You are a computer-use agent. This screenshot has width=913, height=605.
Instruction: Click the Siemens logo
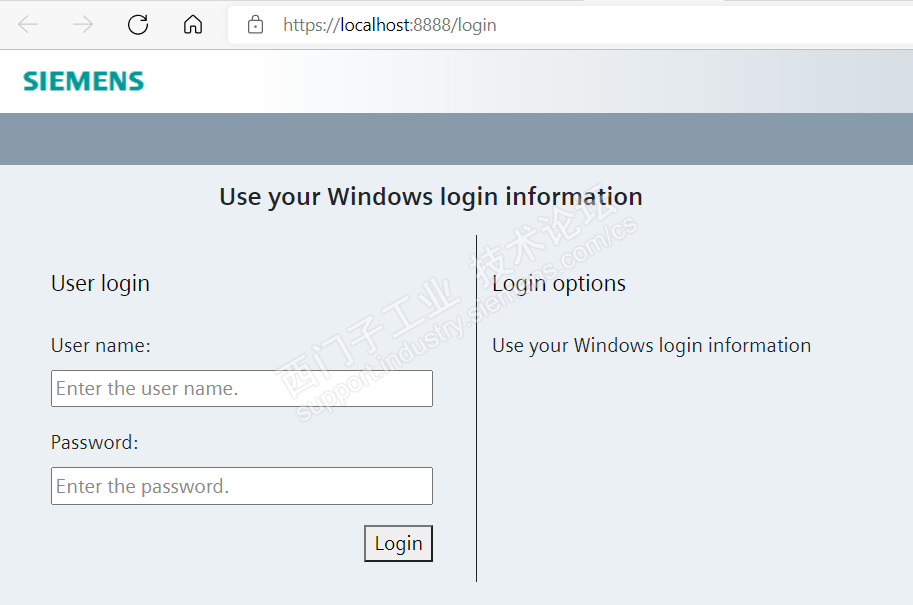[x=84, y=81]
